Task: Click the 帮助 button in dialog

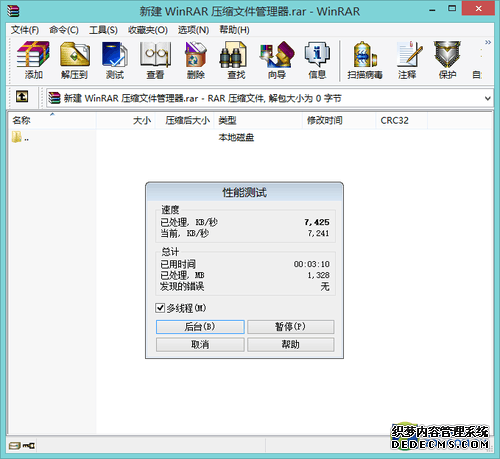Action: pyautogui.click(x=290, y=344)
